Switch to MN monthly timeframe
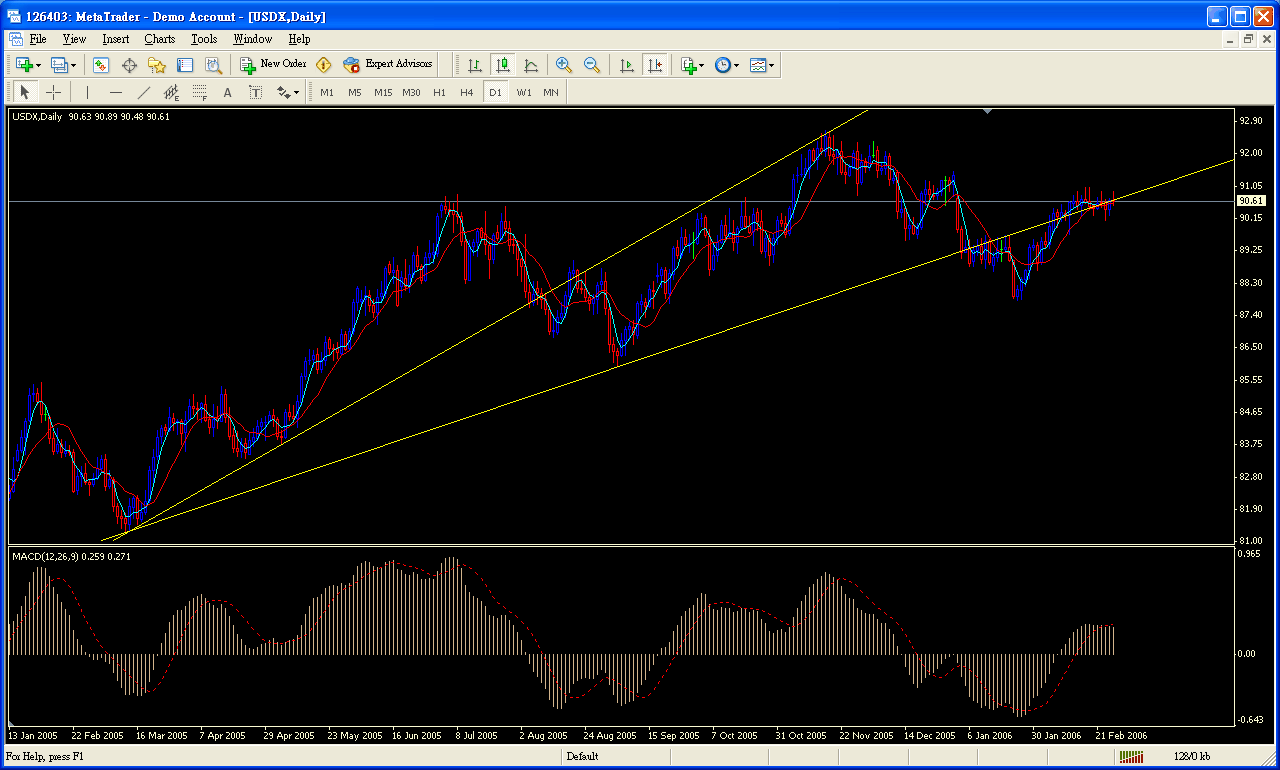This screenshot has width=1280, height=770. [551, 92]
